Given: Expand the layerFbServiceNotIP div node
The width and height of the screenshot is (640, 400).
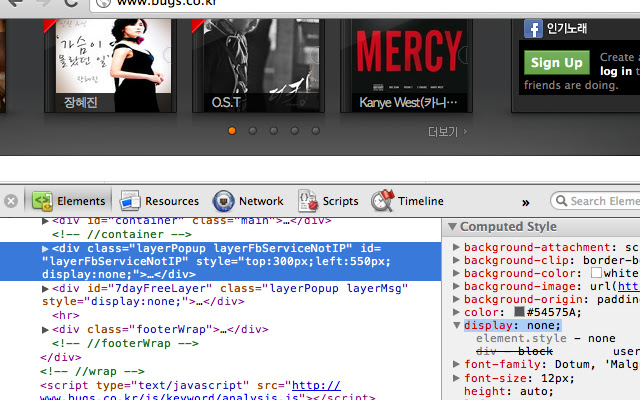Looking at the screenshot, I should click(45, 248).
